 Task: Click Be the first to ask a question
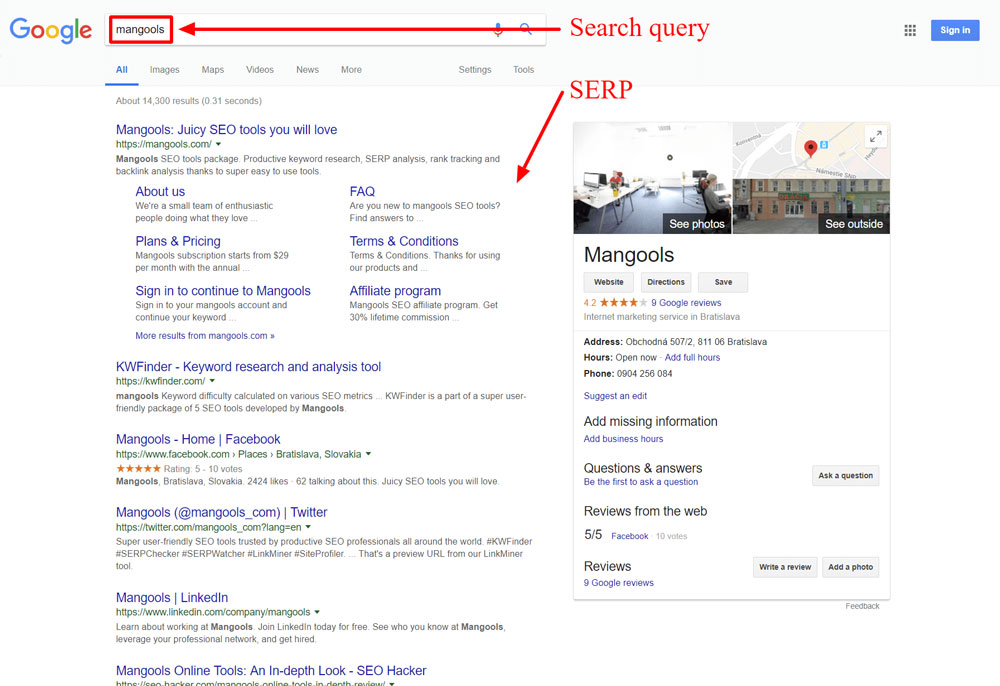coord(641,482)
